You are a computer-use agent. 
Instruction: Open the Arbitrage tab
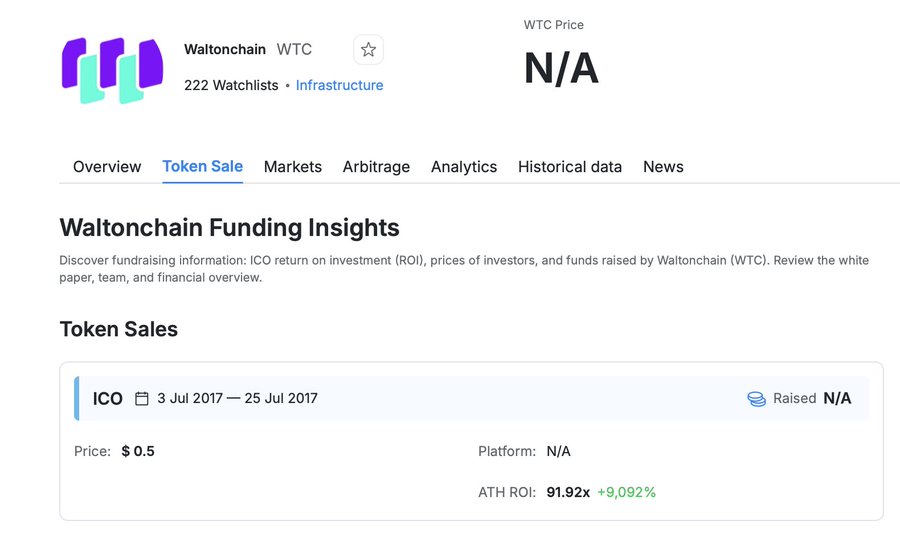click(x=377, y=167)
